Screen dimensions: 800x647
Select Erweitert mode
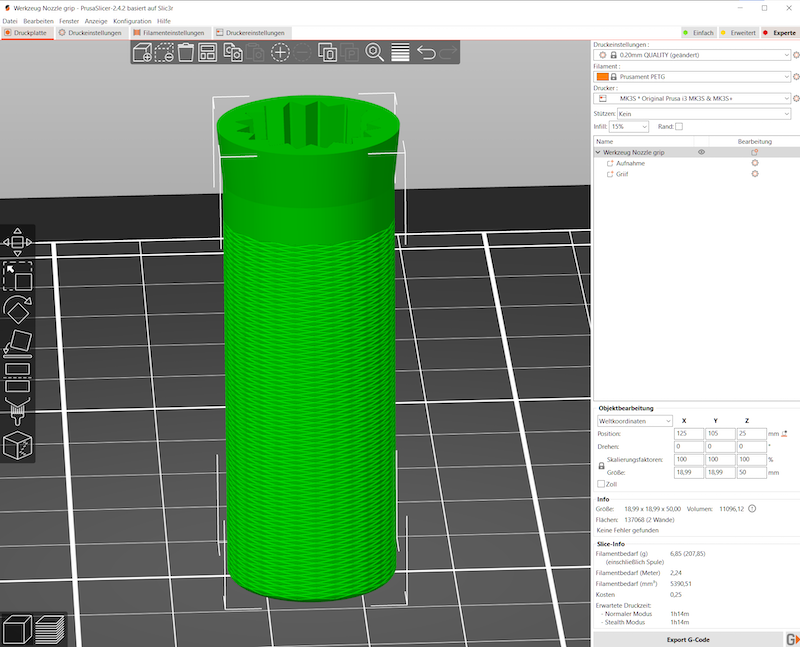(738, 33)
